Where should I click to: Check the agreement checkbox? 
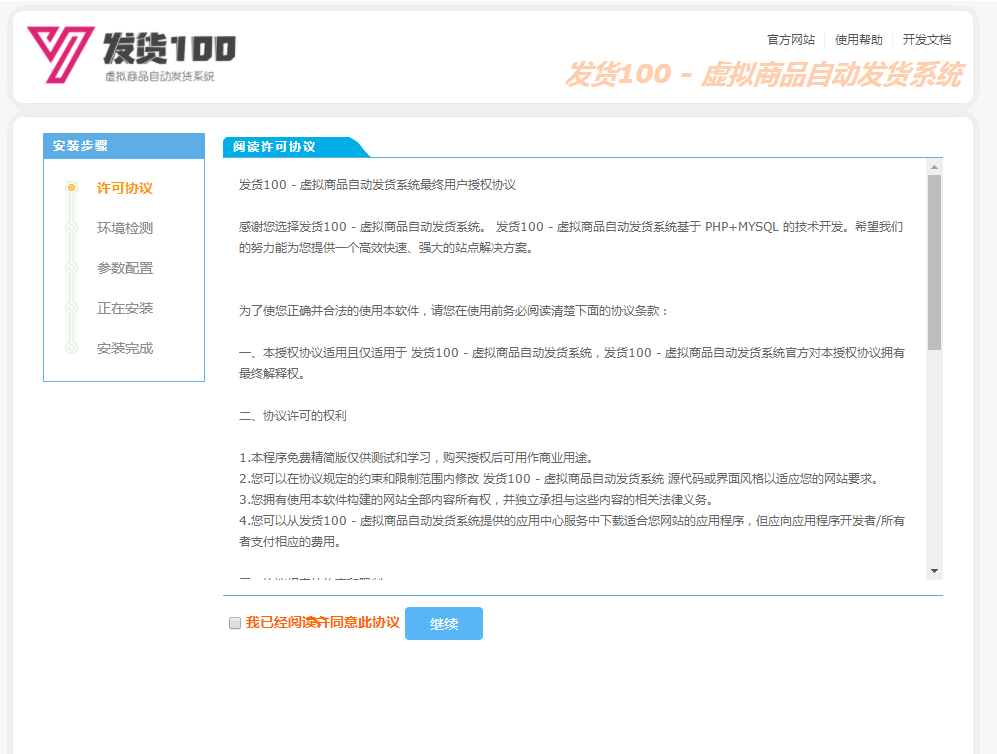[x=235, y=623]
